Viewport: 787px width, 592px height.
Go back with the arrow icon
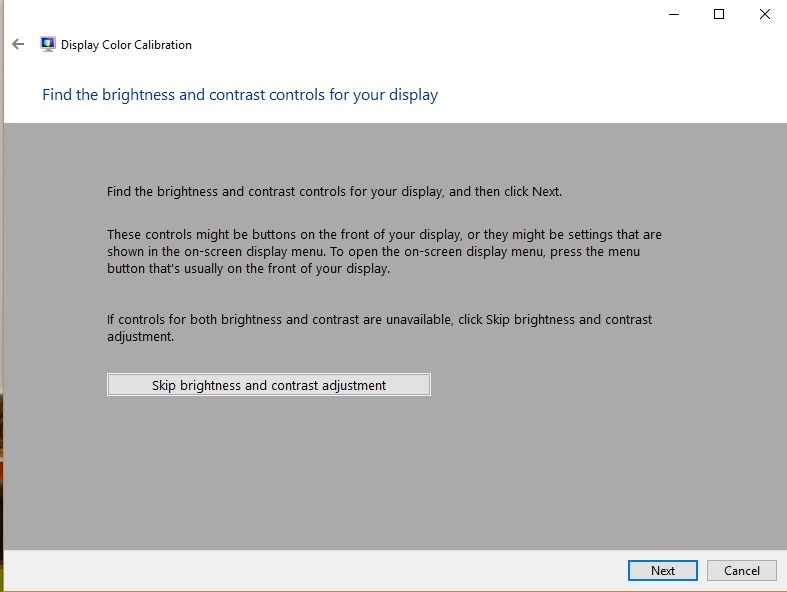point(18,44)
